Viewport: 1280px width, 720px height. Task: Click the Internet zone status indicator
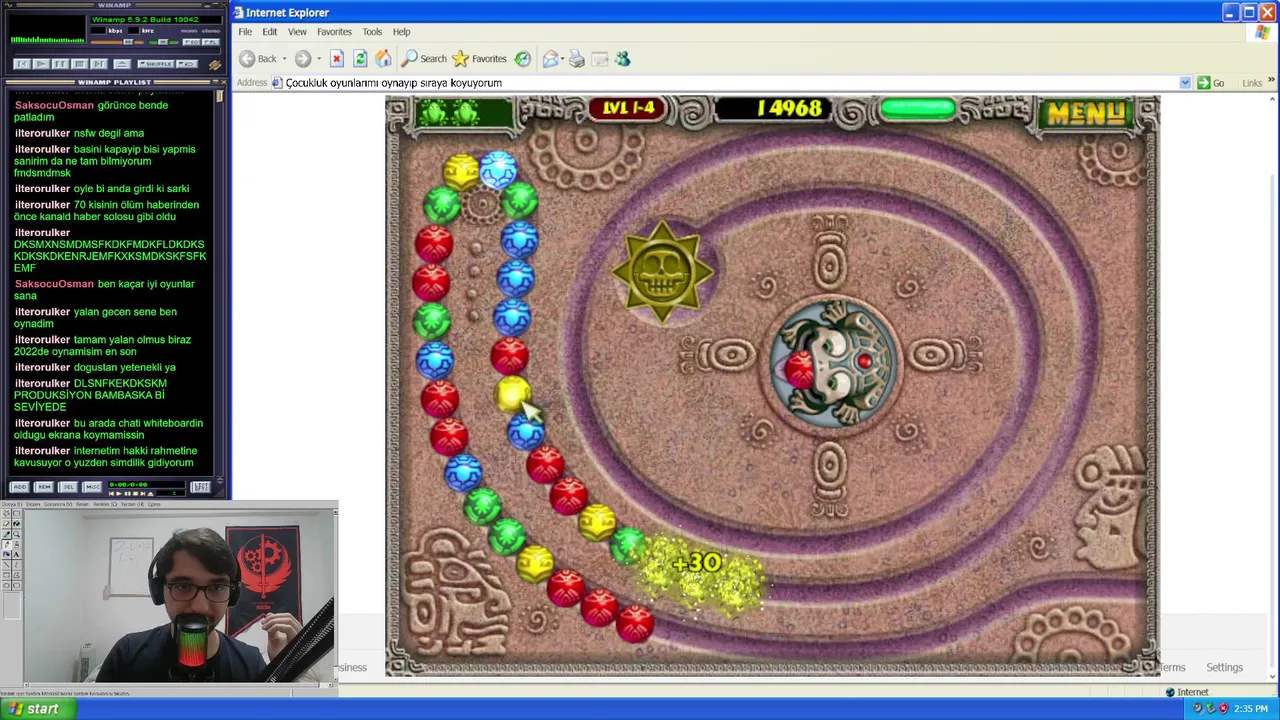coord(1187,692)
